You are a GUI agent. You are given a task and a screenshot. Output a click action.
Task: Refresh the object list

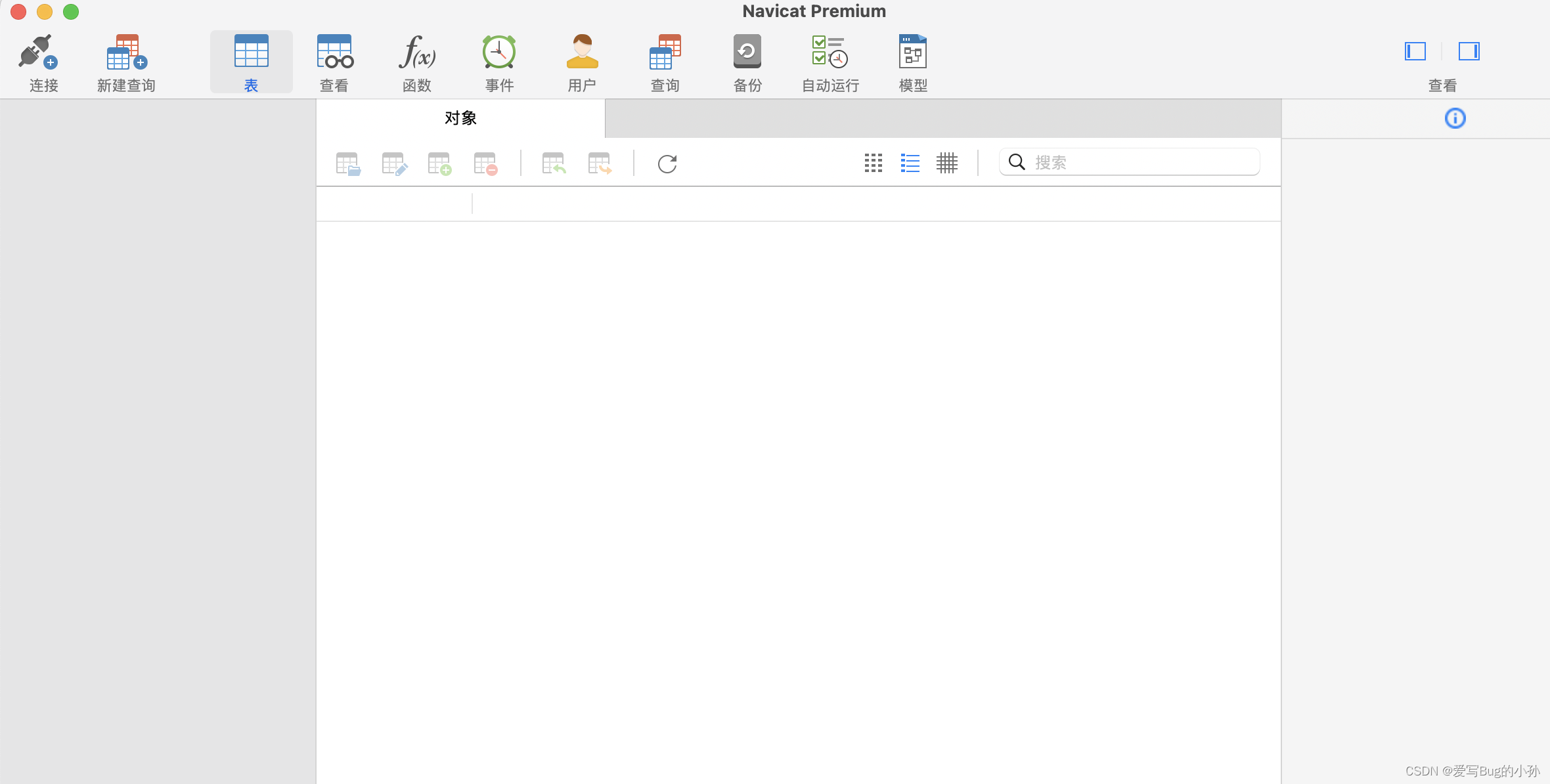click(667, 163)
